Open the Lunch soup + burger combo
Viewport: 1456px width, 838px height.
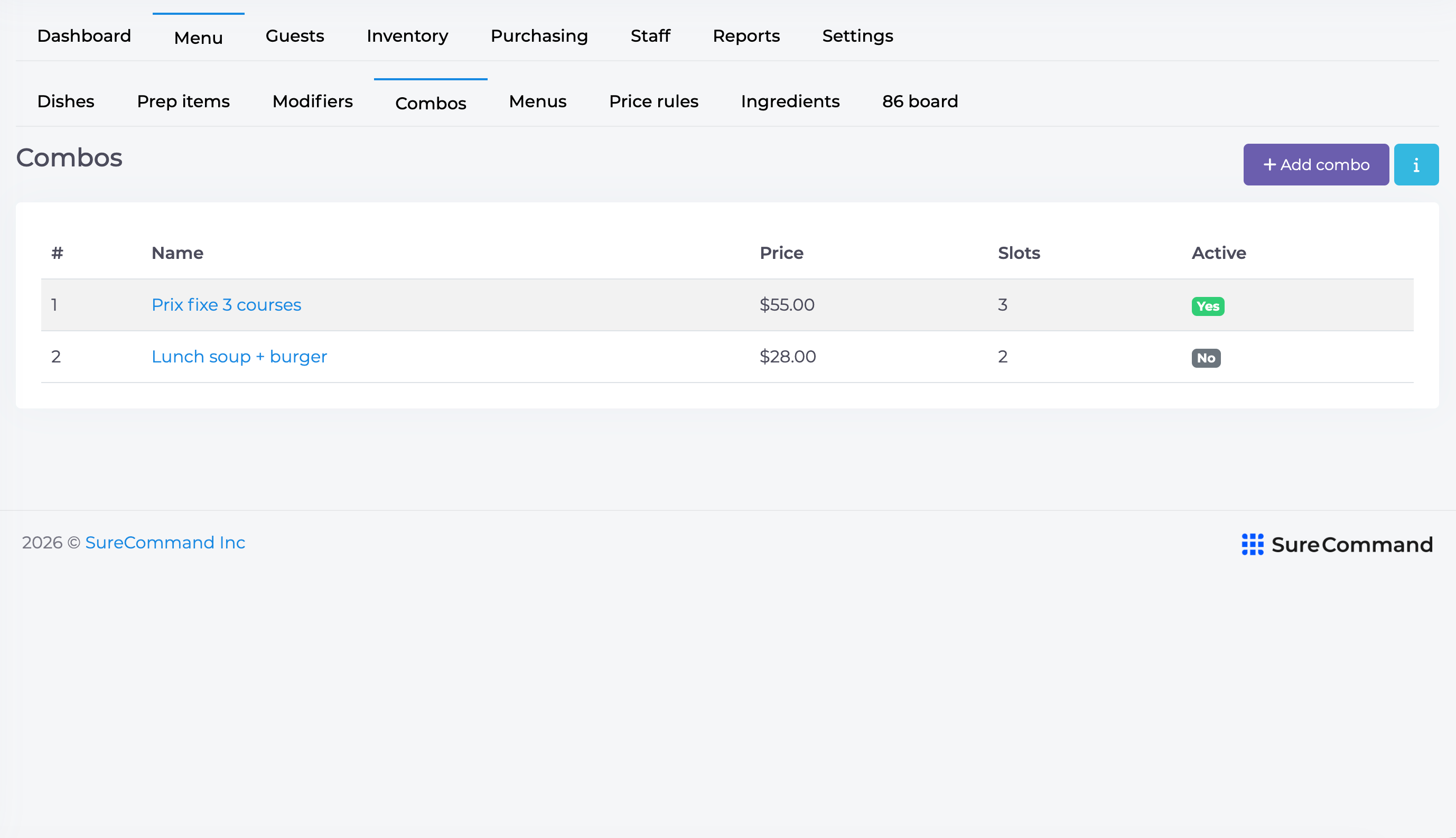tap(239, 356)
